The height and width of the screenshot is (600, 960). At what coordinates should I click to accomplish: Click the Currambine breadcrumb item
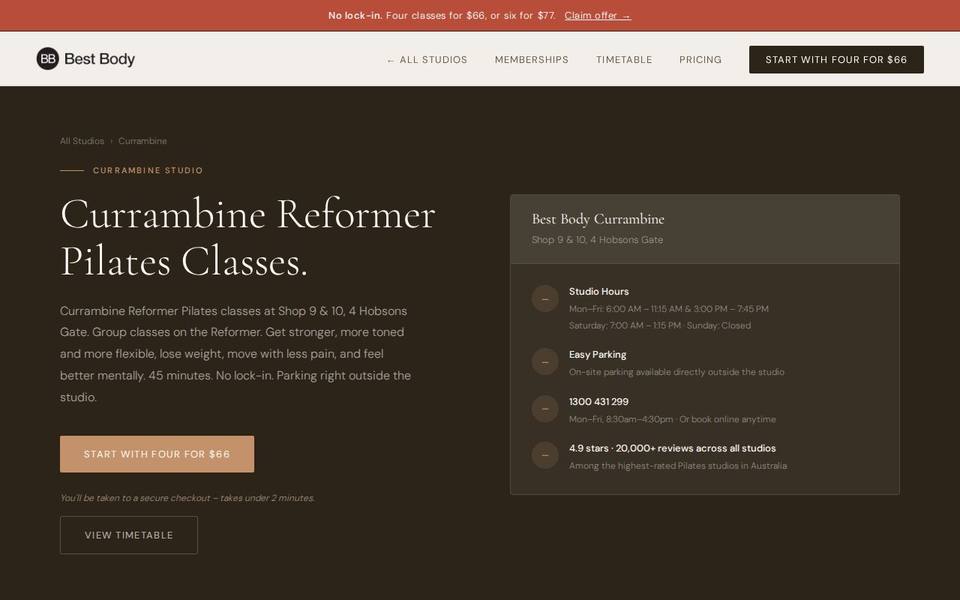[x=143, y=141]
